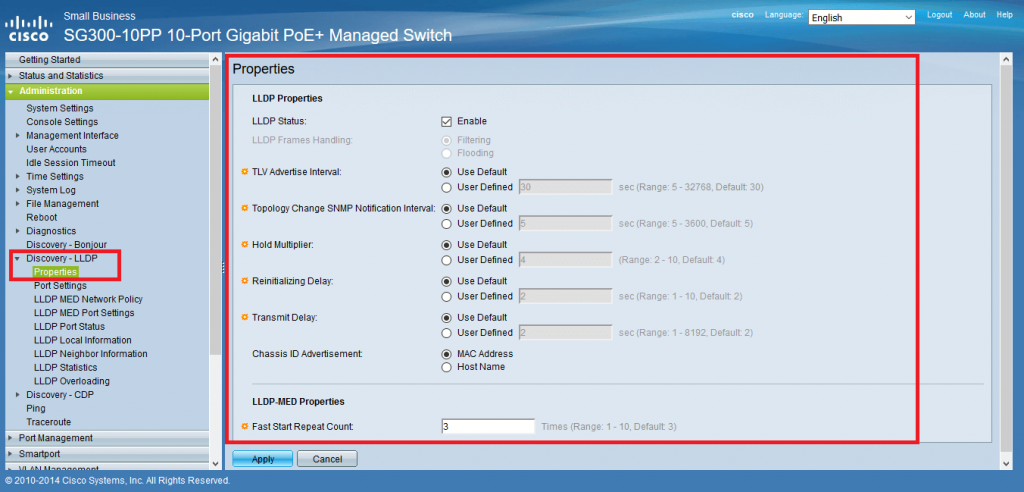Image resolution: width=1024 pixels, height=492 pixels.
Task: Expand the Management Interface tree node
Action: tap(18, 136)
